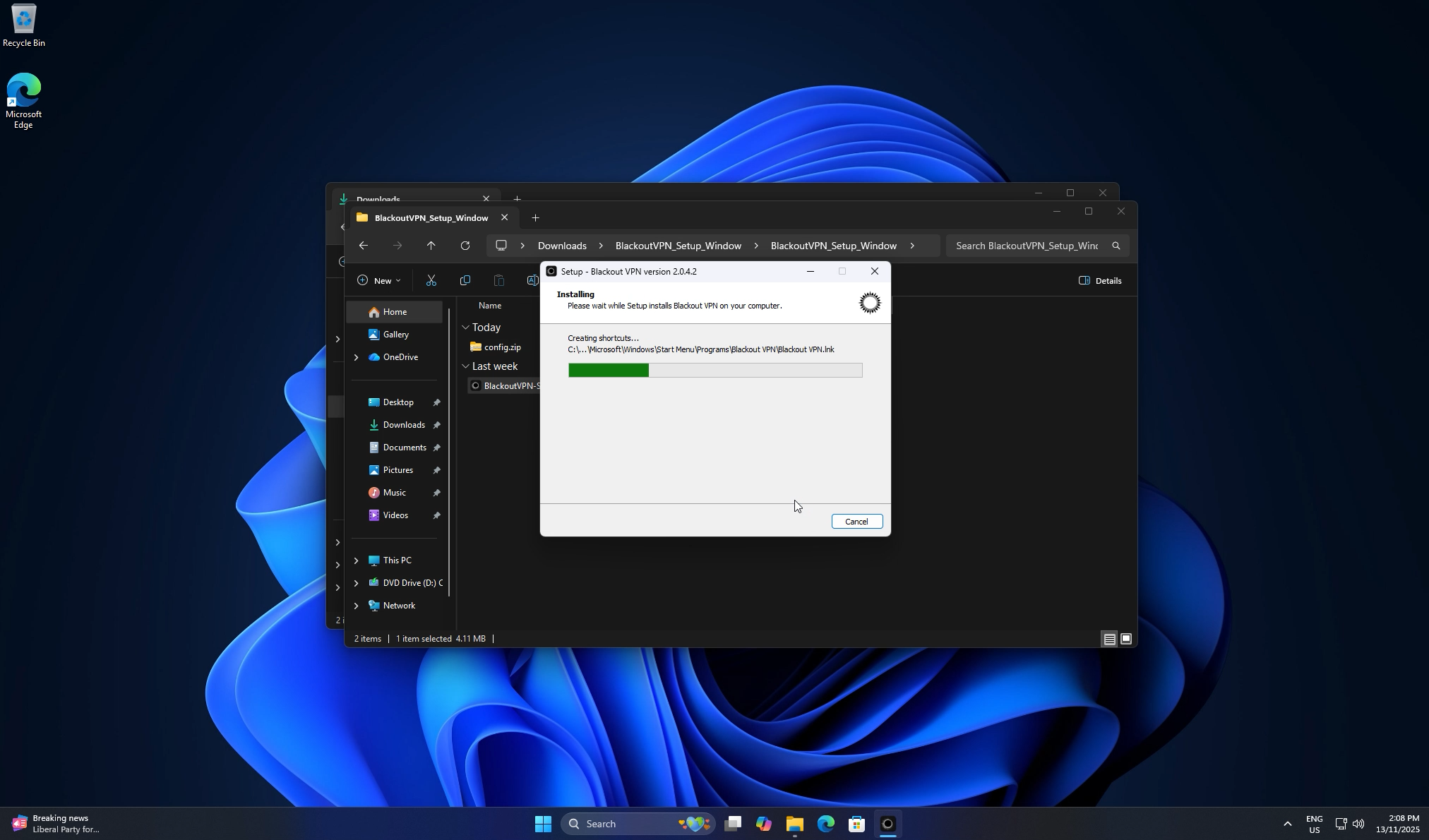1429x840 pixels.
Task: Open Copilot from the taskbar
Action: click(x=763, y=823)
